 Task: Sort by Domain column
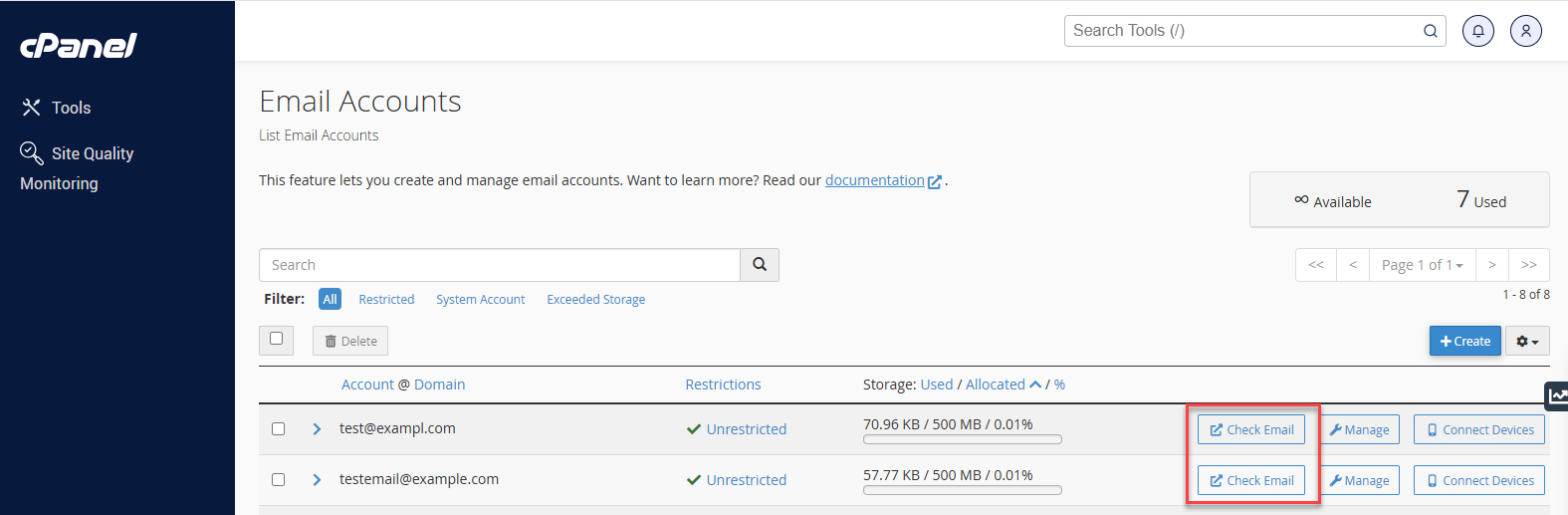tap(440, 385)
